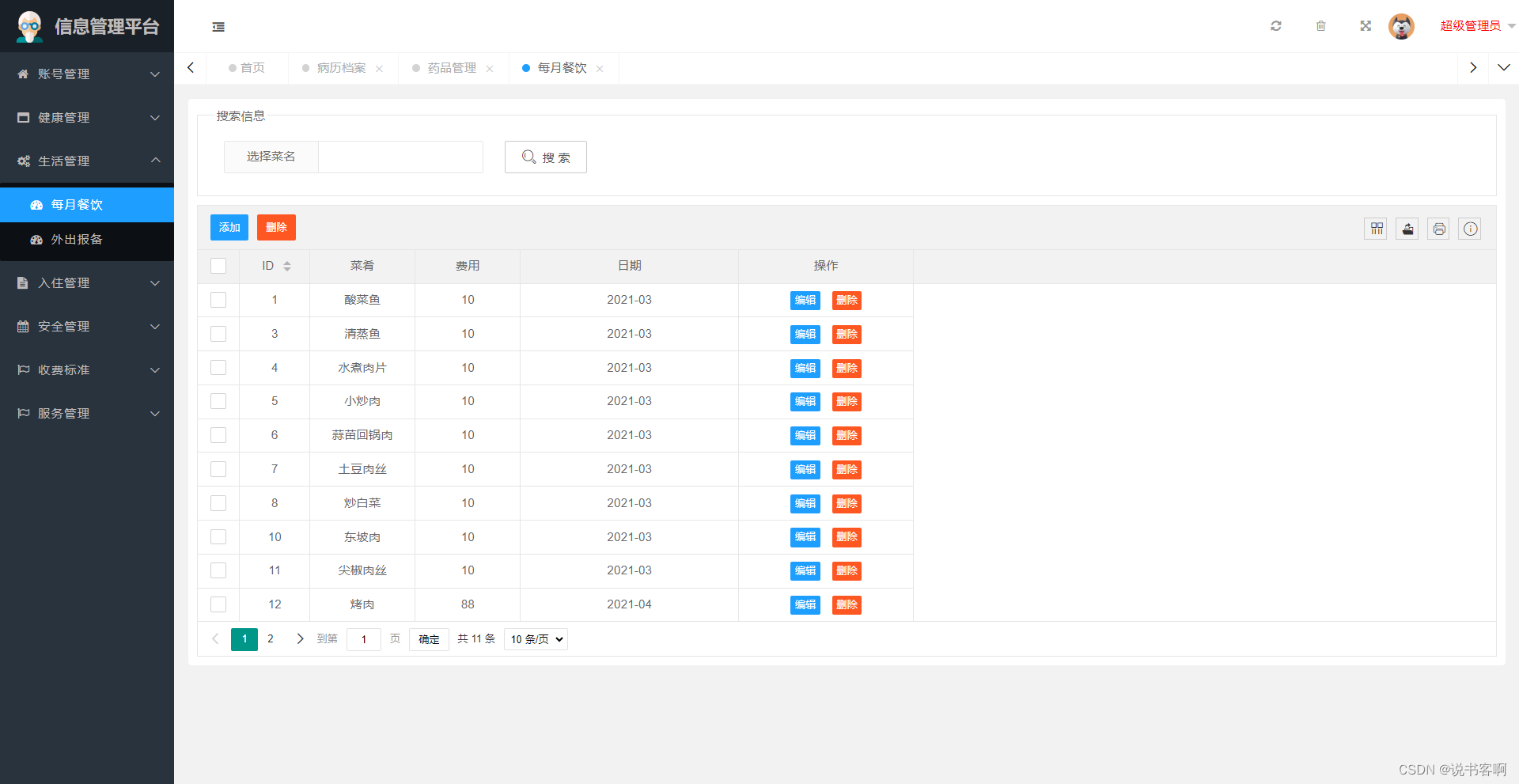Screen dimensions: 1519x784
Task: Close the 药品管理 tab
Action: click(x=490, y=69)
